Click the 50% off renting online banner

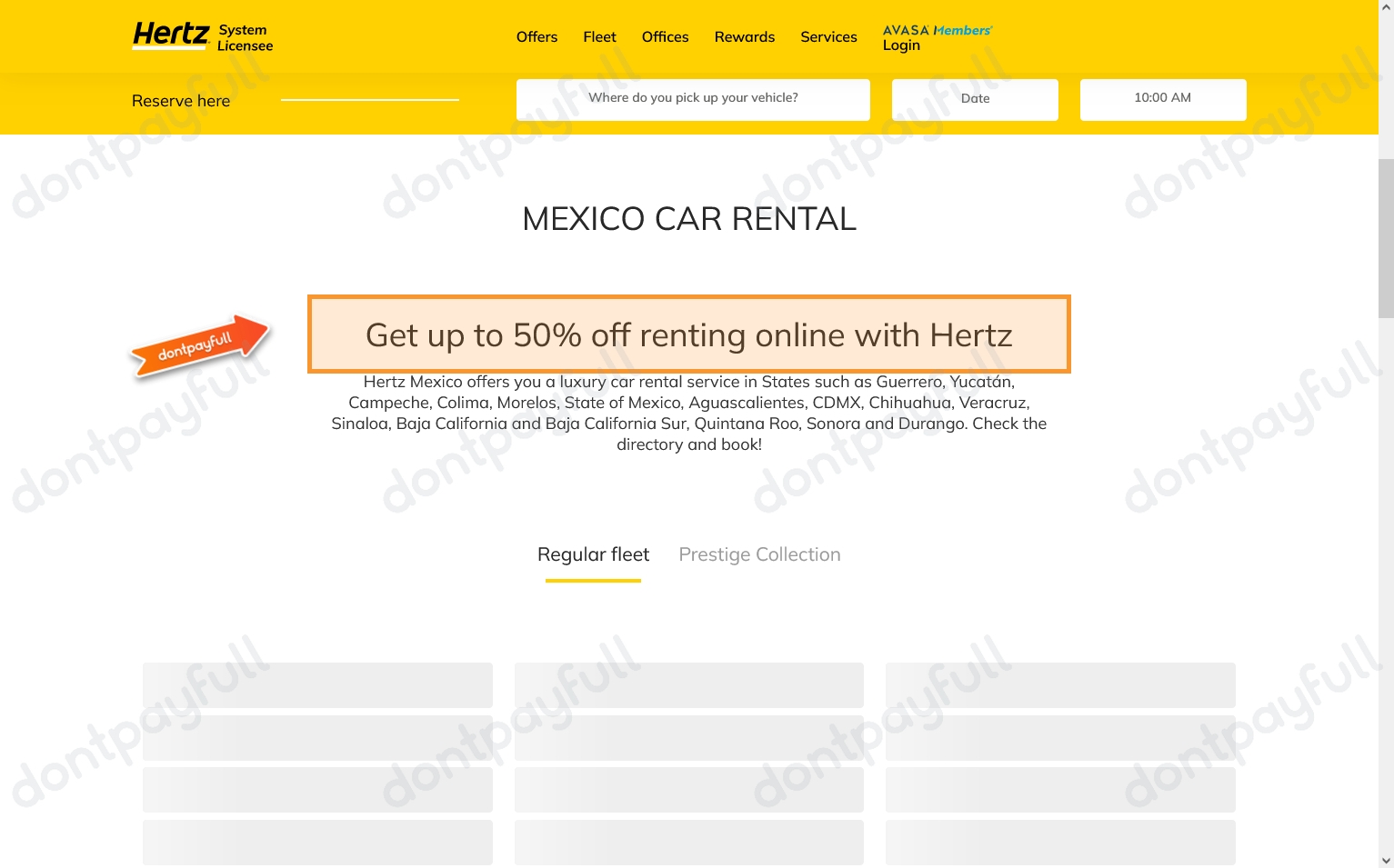pos(688,334)
